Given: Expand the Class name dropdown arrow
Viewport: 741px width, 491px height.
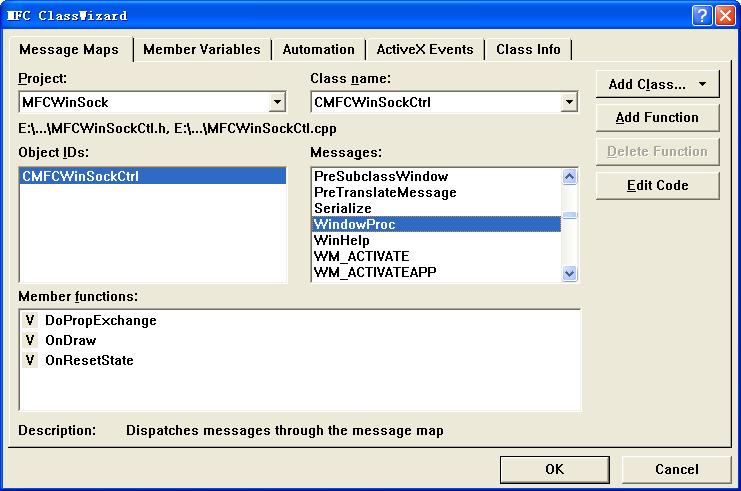Looking at the screenshot, I should tap(569, 102).
